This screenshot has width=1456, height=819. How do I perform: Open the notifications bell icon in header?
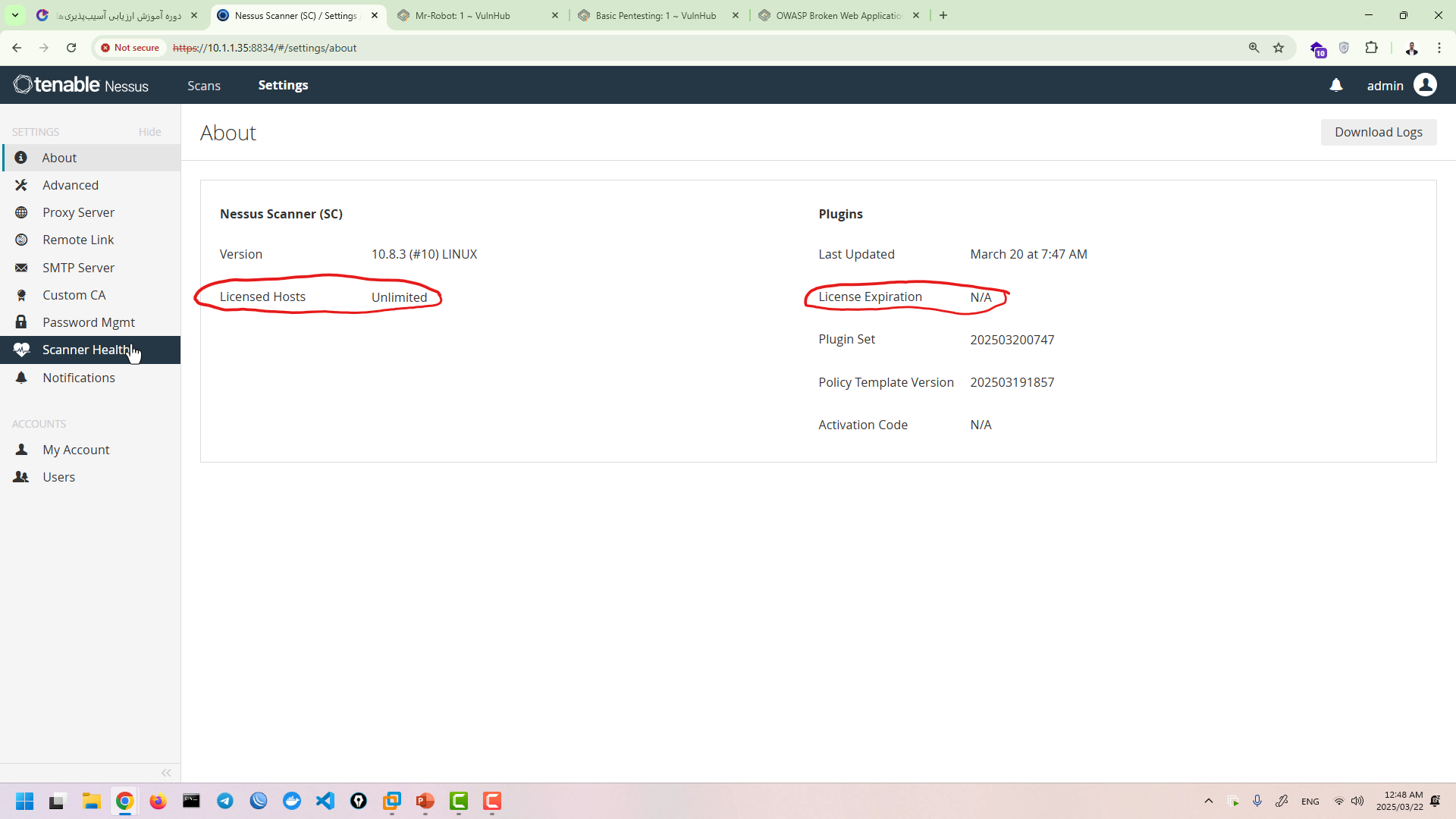coord(1336,86)
